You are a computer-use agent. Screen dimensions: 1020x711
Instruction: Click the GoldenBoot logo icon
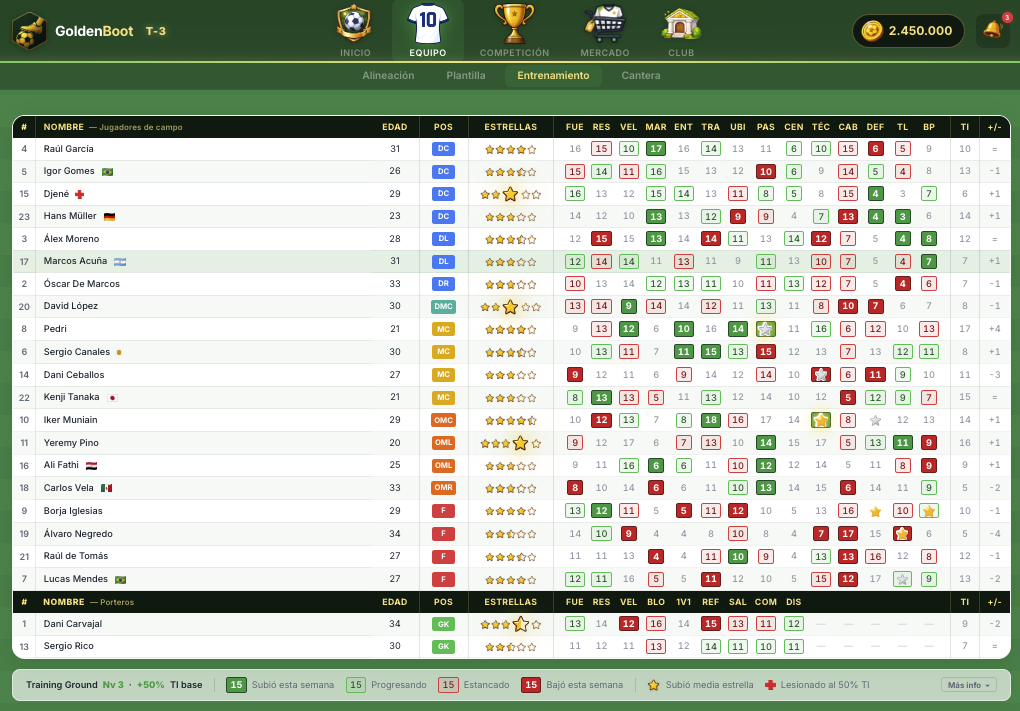coord(29,31)
